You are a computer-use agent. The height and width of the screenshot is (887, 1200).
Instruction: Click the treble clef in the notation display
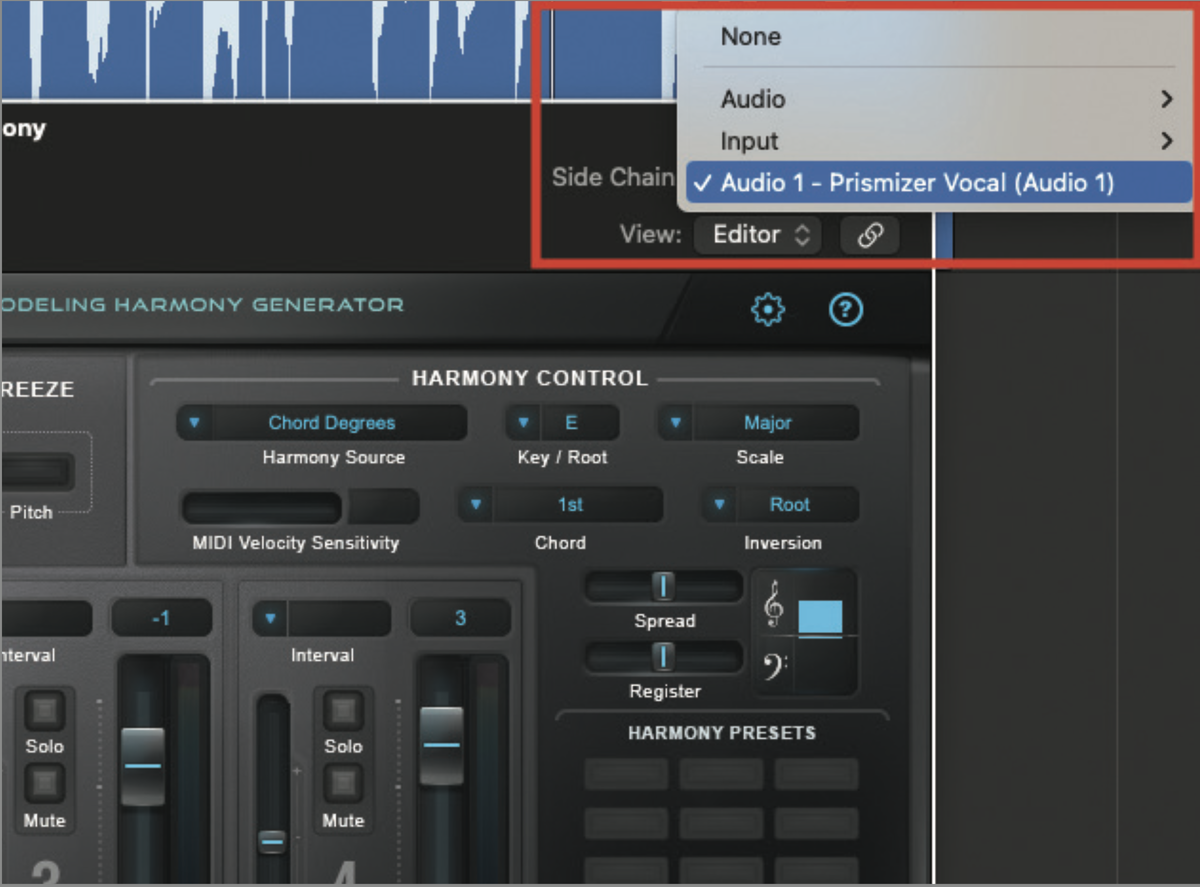[x=771, y=601]
